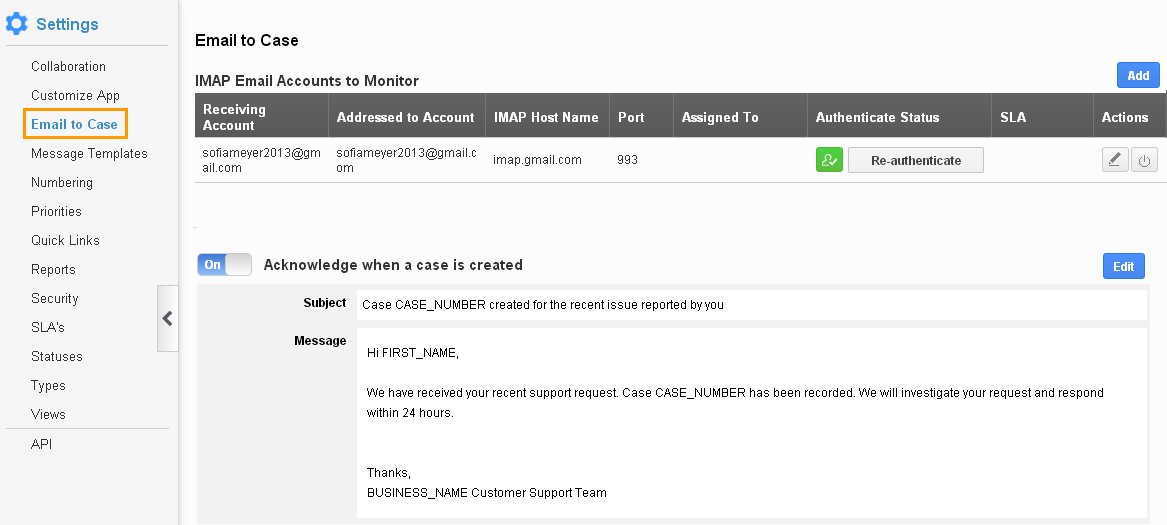
Task: Select SLA's in the sidebar
Action: tap(48, 327)
